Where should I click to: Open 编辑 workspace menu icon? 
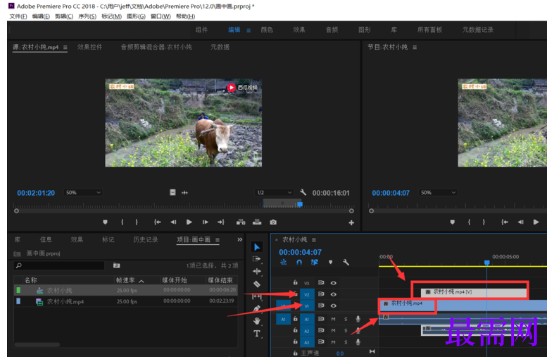tap(249, 30)
